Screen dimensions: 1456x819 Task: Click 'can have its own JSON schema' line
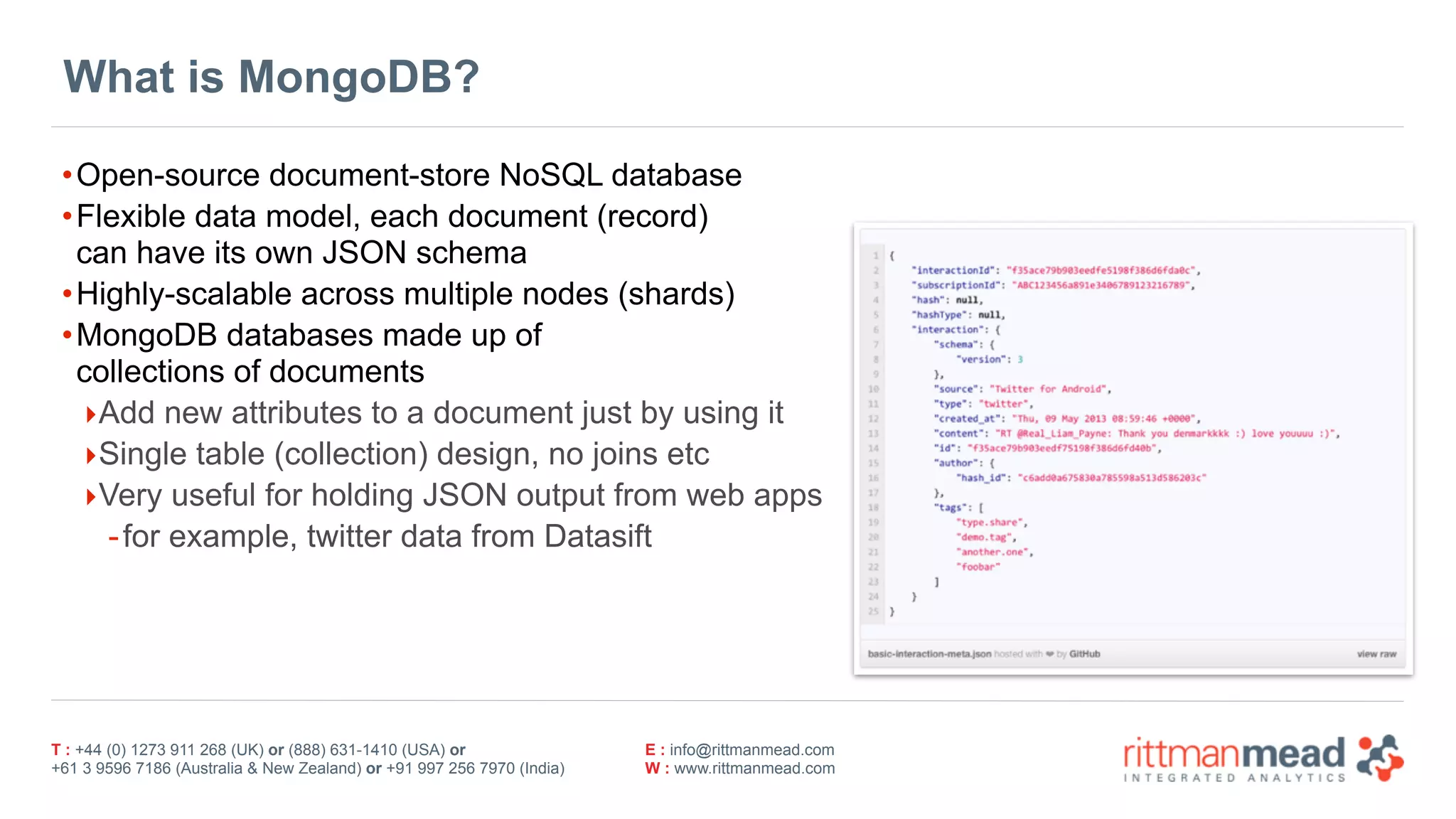click(x=301, y=252)
